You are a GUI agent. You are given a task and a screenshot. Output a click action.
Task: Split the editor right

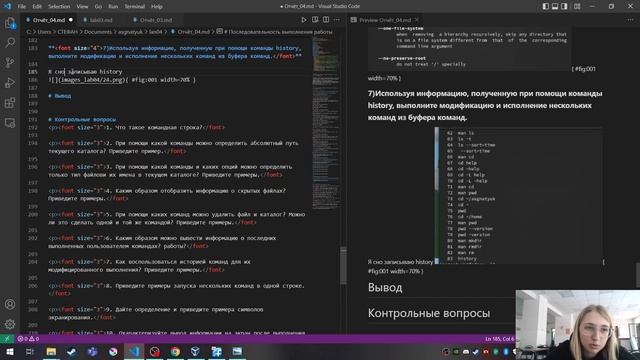[326, 20]
